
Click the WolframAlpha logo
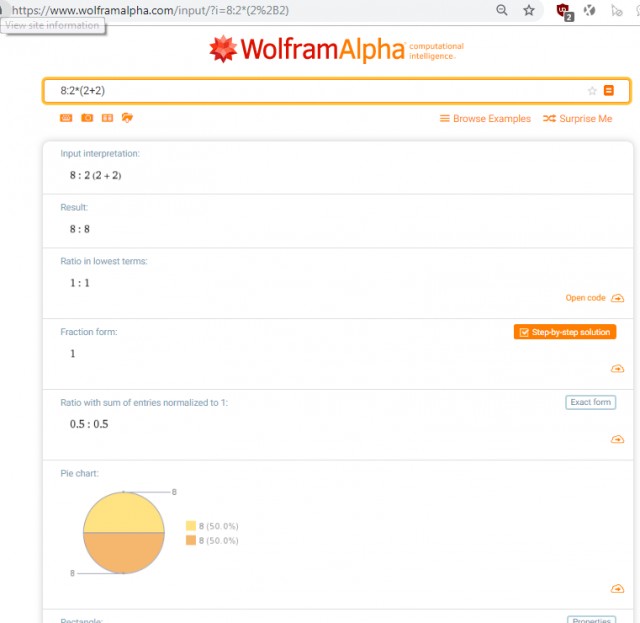click(336, 49)
